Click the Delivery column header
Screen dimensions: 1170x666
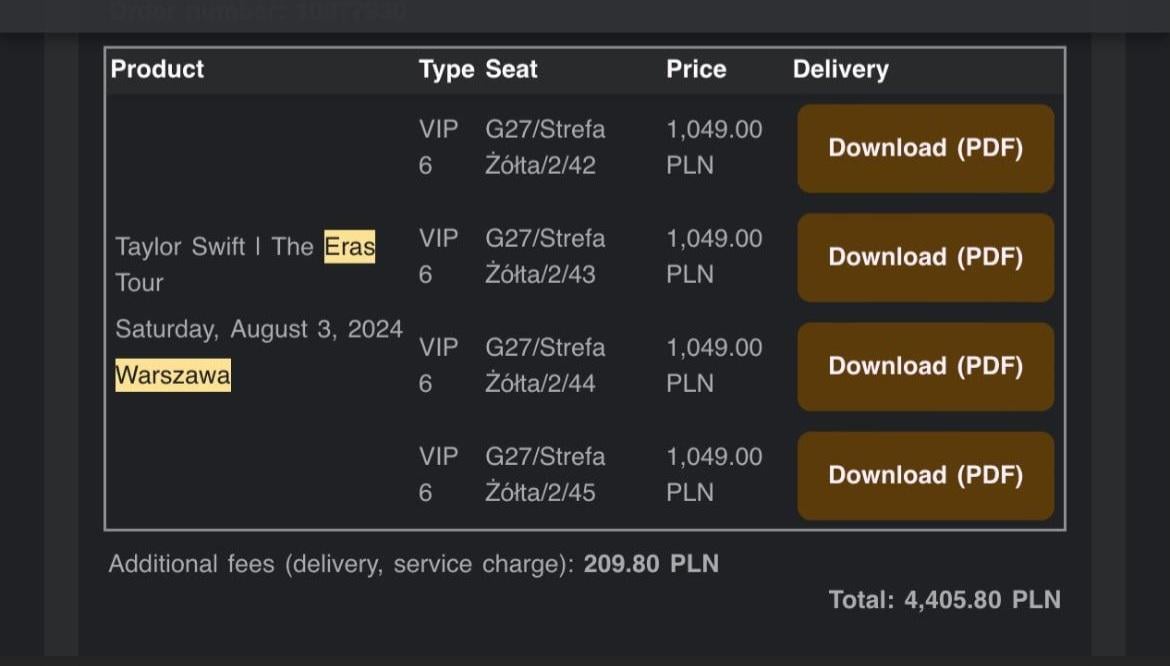(x=840, y=69)
